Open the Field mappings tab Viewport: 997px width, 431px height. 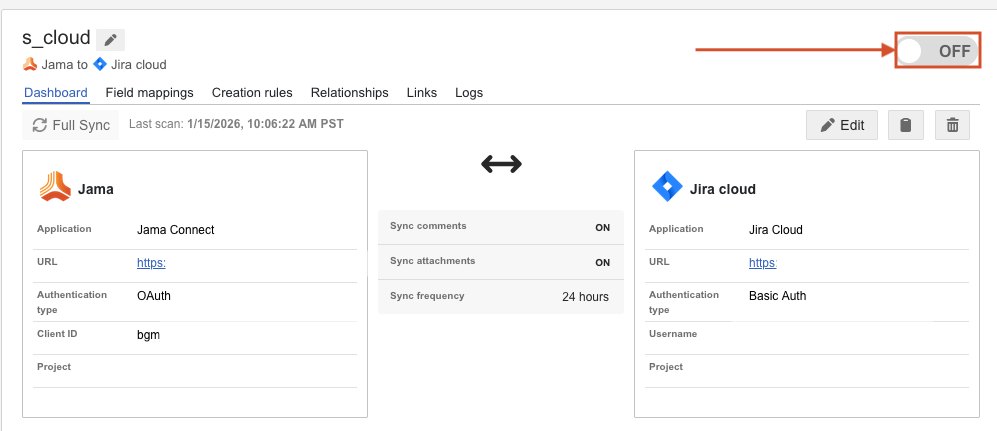[x=149, y=93]
